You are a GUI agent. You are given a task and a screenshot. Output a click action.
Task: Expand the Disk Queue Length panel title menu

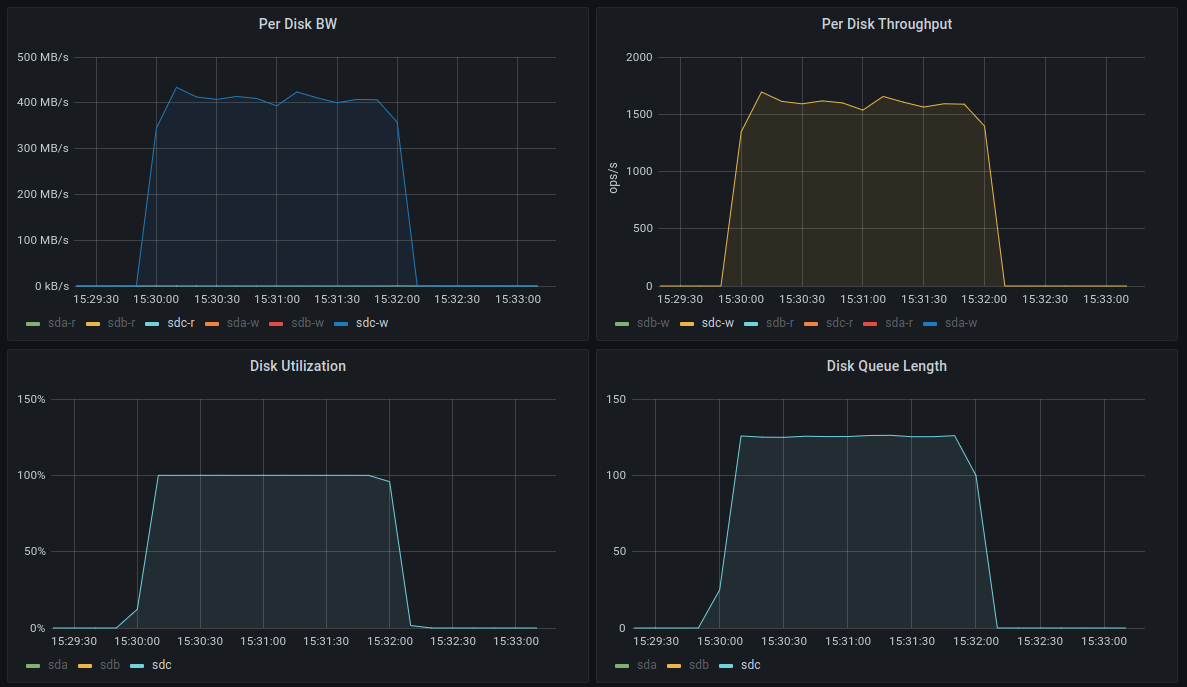tap(886, 366)
